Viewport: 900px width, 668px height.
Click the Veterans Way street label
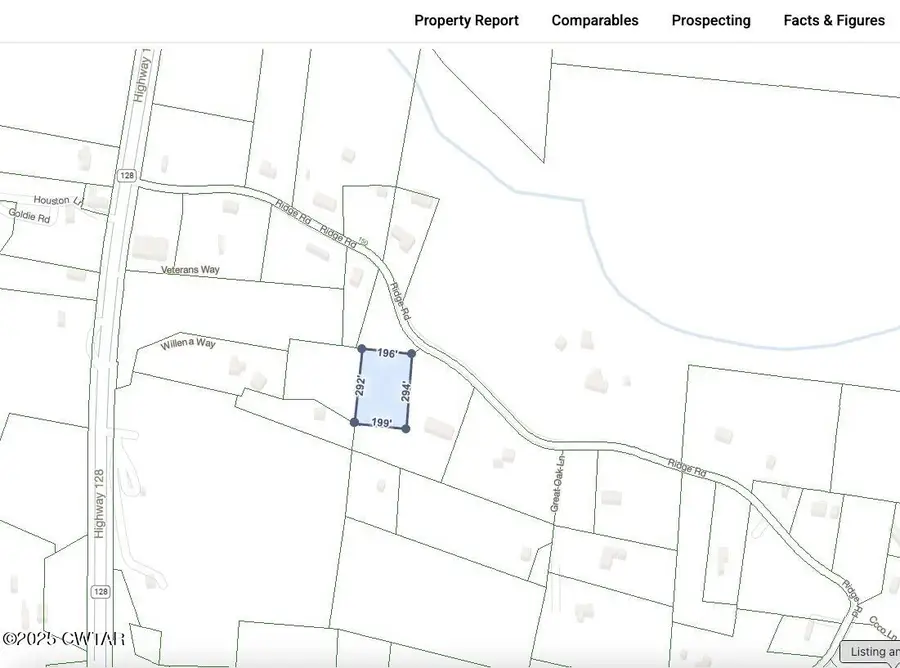coord(190,270)
